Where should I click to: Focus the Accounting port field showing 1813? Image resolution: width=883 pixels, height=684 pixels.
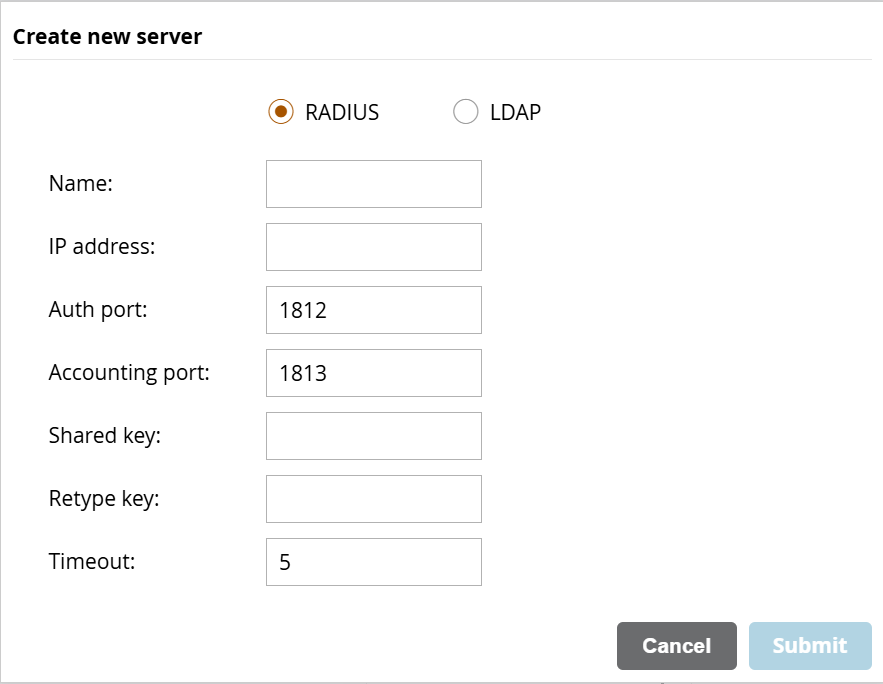374,373
